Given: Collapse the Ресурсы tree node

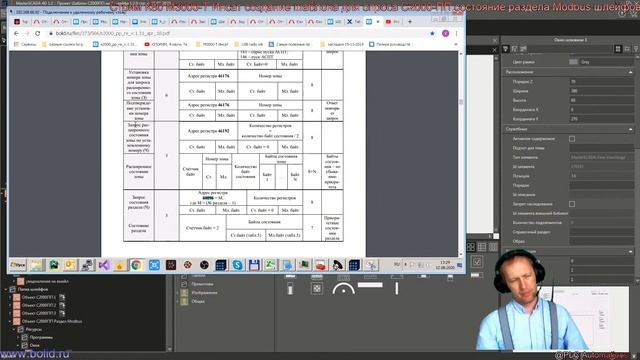Looking at the screenshot, I should [14, 329].
